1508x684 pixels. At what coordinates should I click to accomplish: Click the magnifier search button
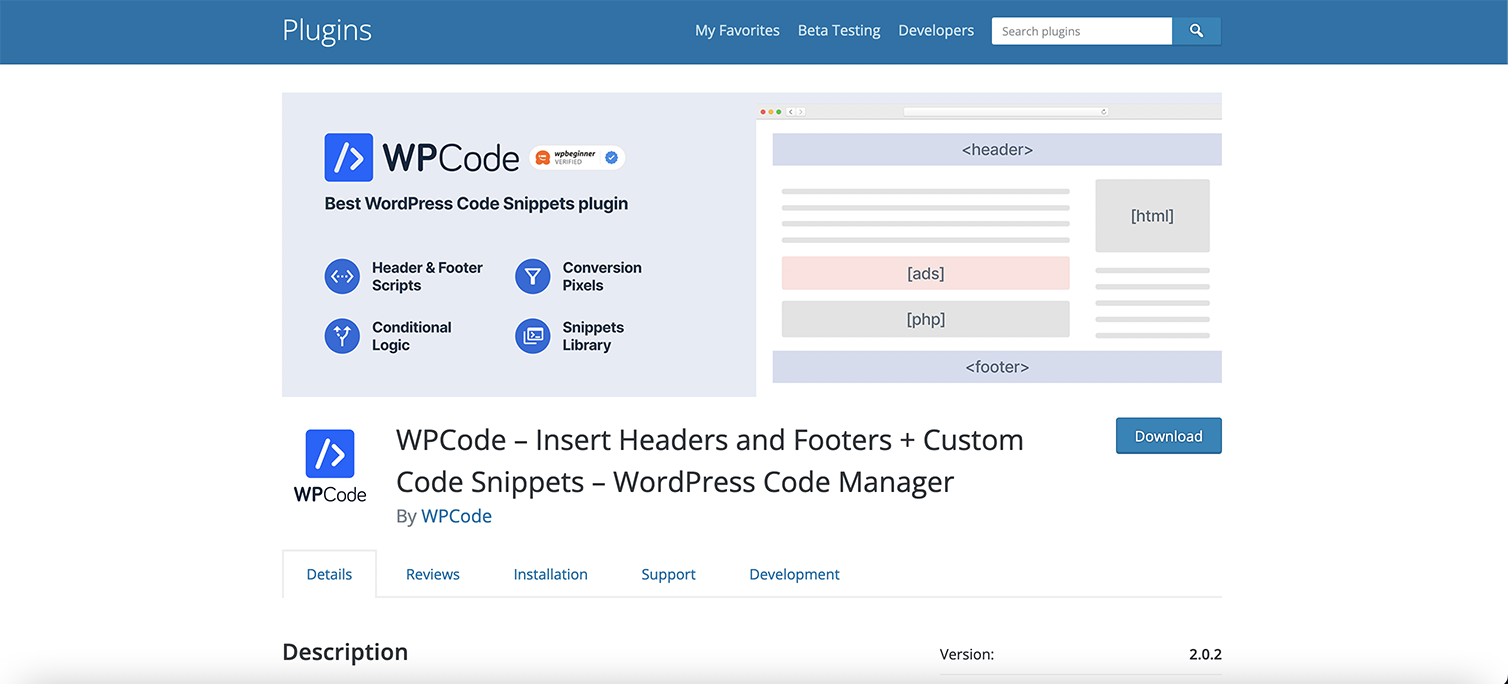point(1196,31)
